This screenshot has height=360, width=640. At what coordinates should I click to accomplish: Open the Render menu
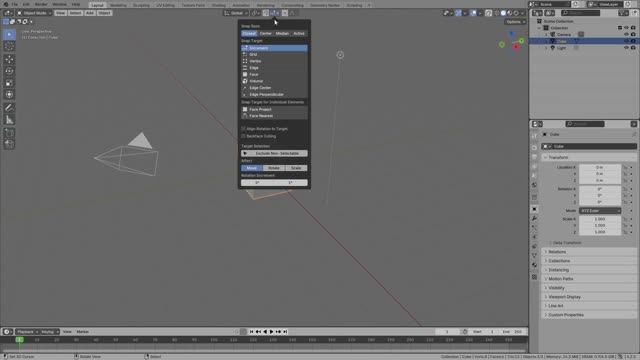pos(41,4)
